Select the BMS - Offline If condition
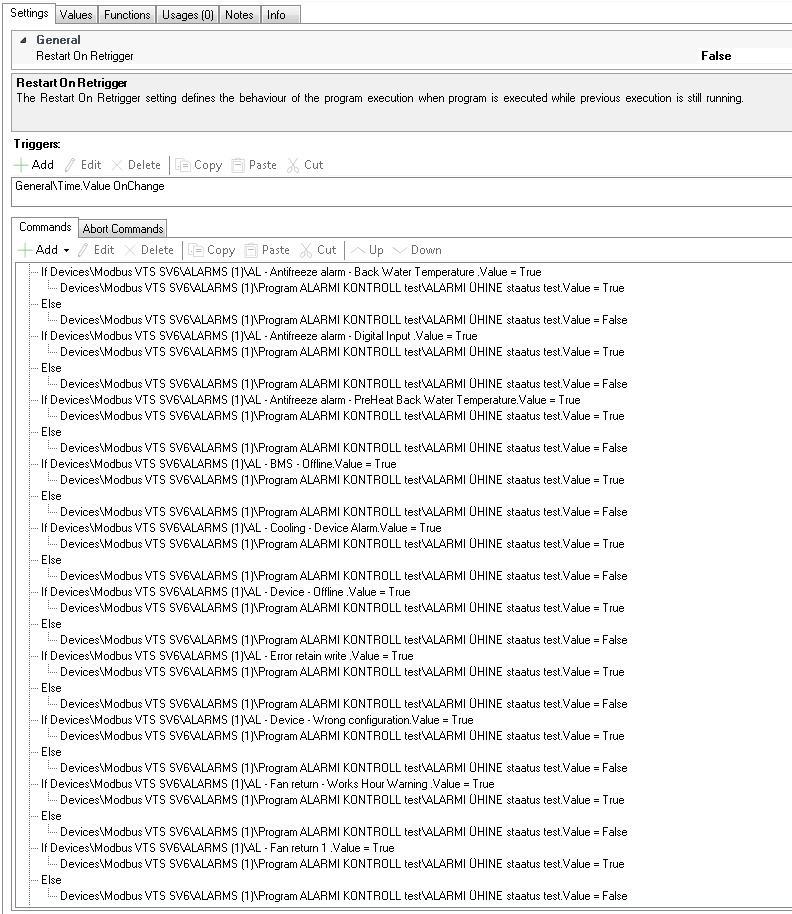Screen dimensions: 792x914 tap(218, 464)
